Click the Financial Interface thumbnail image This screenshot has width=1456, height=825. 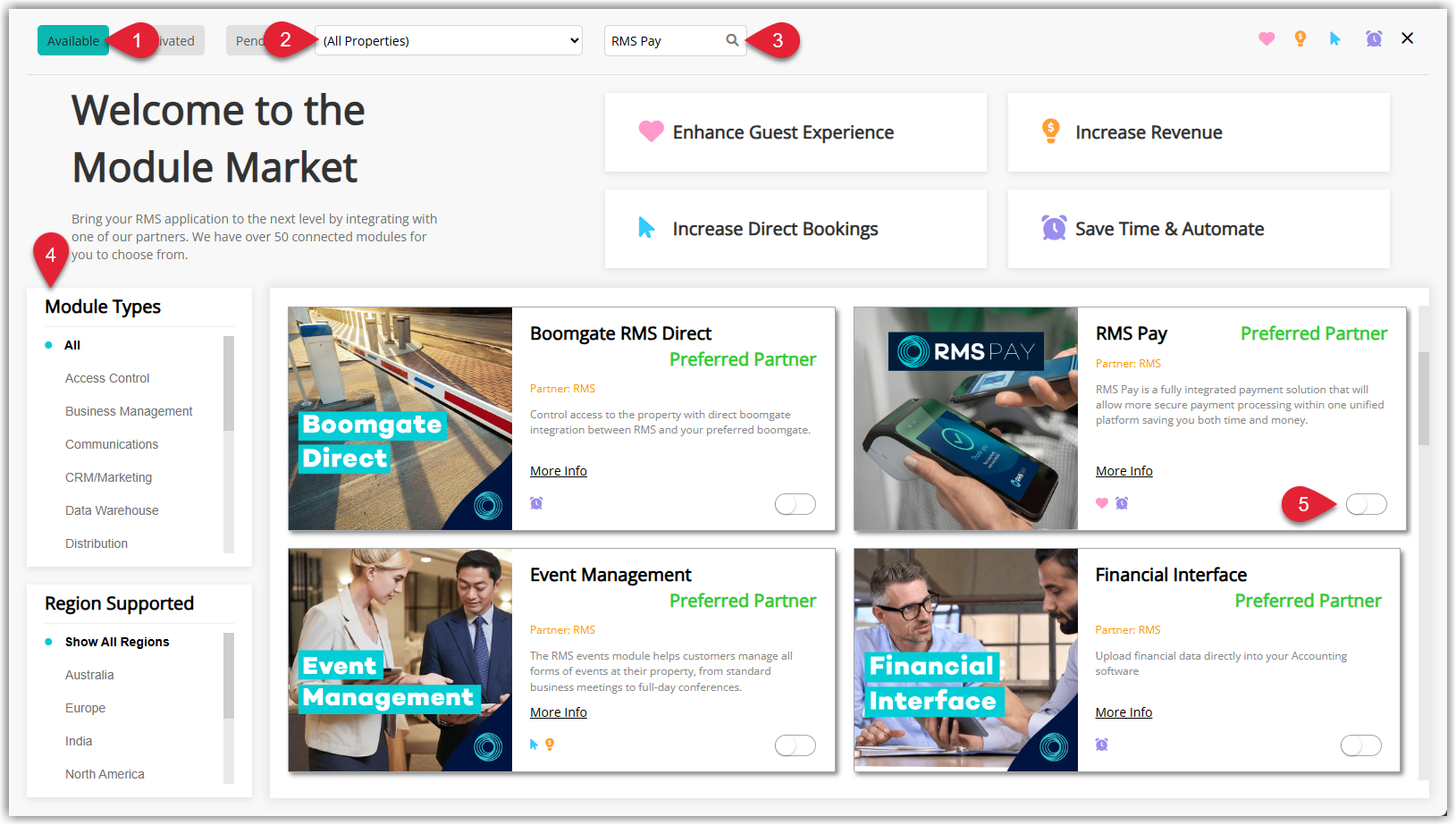[x=966, y=660]
